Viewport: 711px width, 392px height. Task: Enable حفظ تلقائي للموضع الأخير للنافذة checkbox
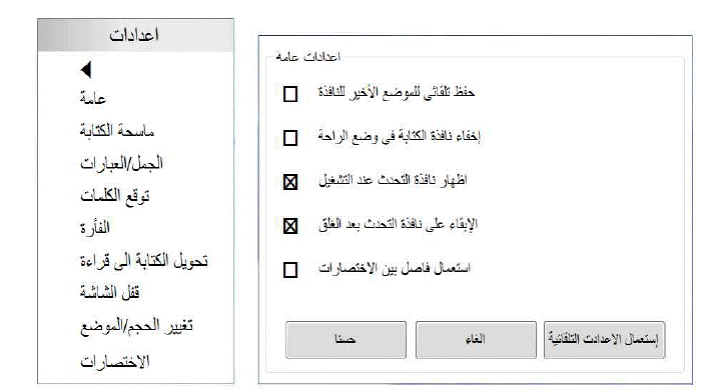click(x=290, y=94)
